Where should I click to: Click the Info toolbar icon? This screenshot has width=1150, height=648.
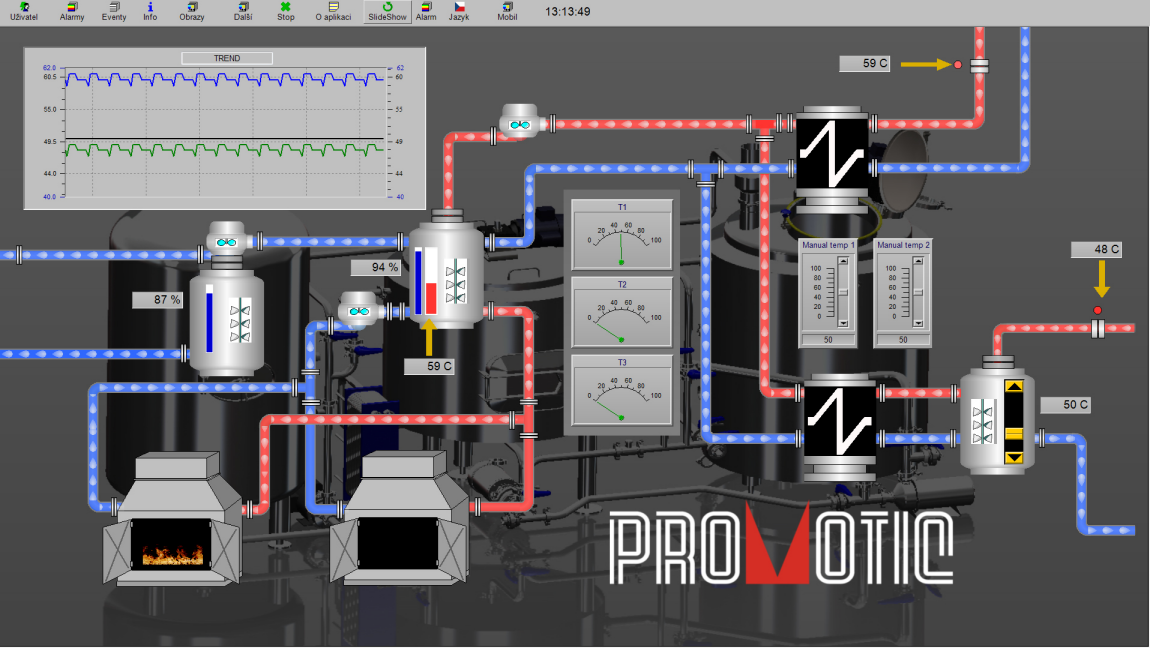pyautogui.click(x=150, y=11)
